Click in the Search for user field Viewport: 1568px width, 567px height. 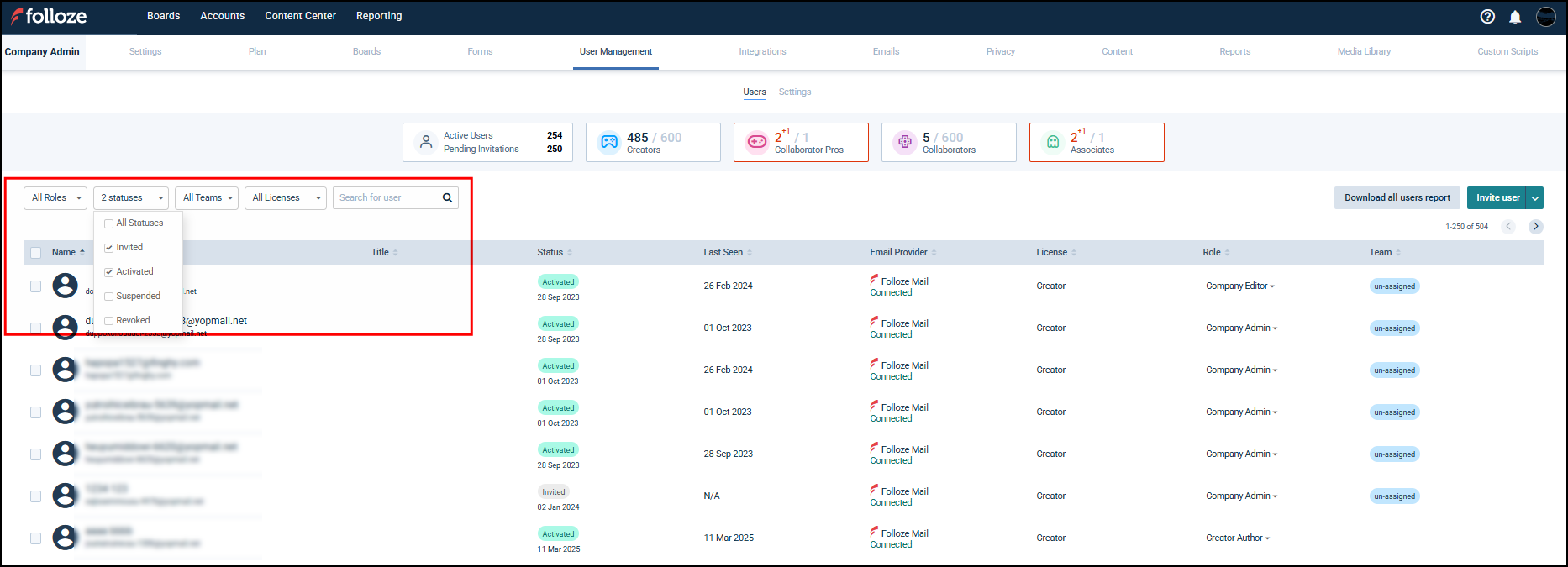387,198
